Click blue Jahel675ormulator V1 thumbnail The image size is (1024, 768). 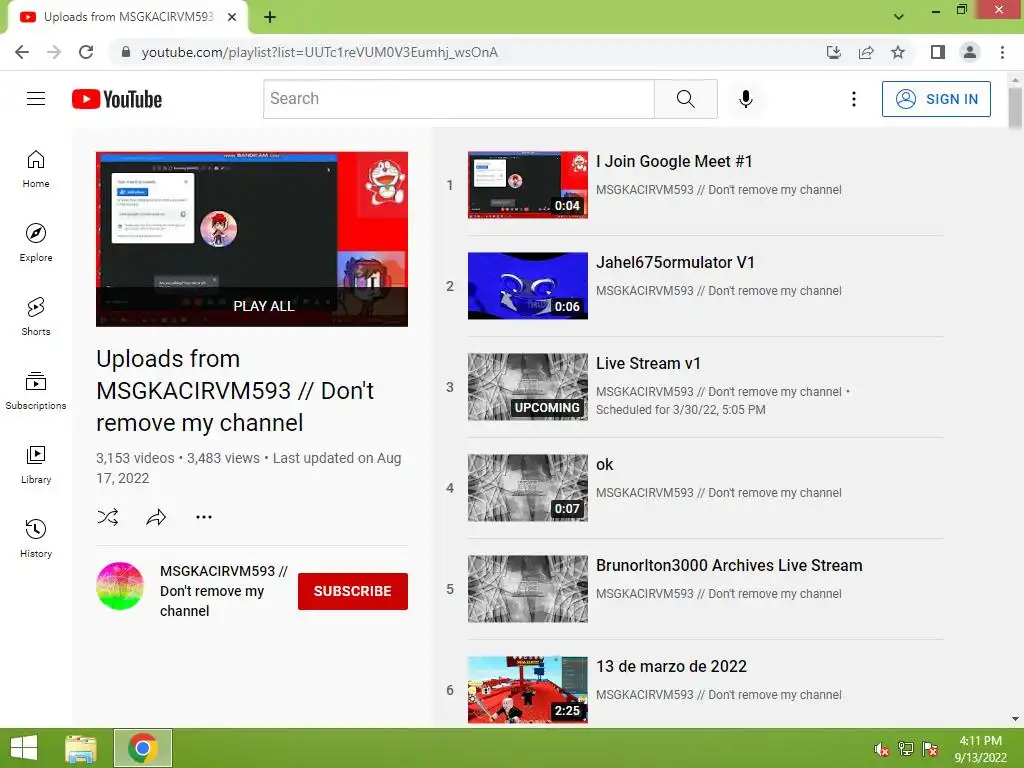coord(528,286)
